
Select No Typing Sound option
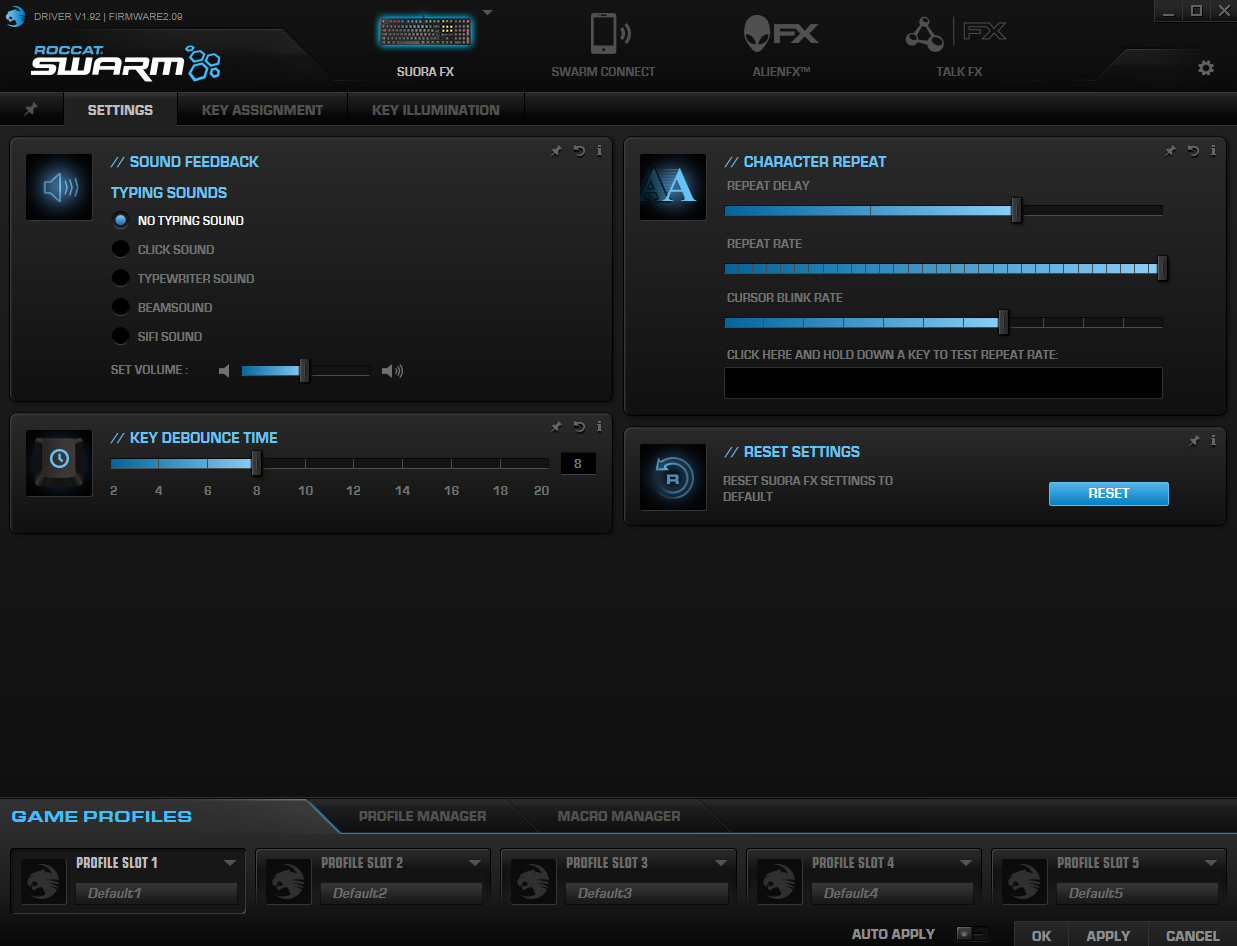(180, 221)
